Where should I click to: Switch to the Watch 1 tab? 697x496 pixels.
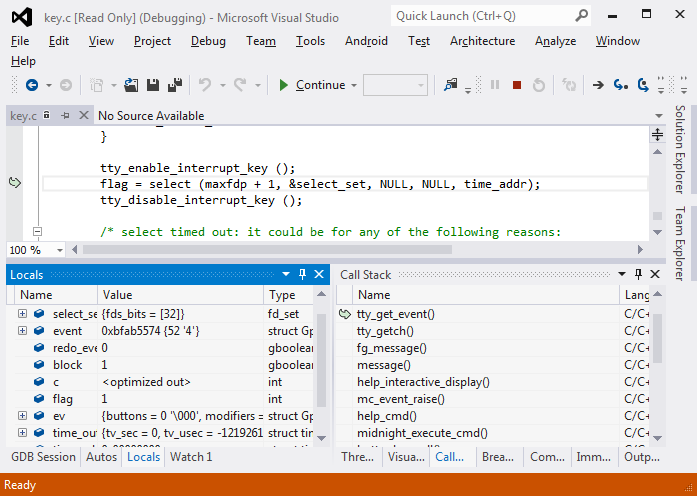point(190,457)
